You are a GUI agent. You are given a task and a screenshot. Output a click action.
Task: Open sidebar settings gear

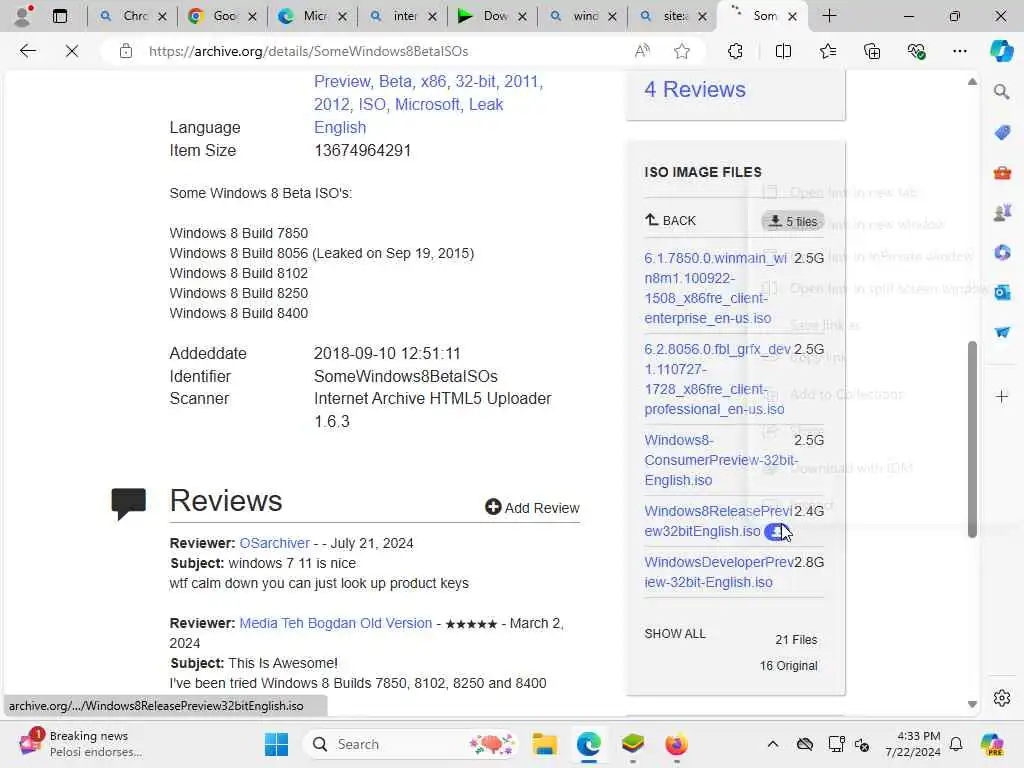click(1002, 698)
